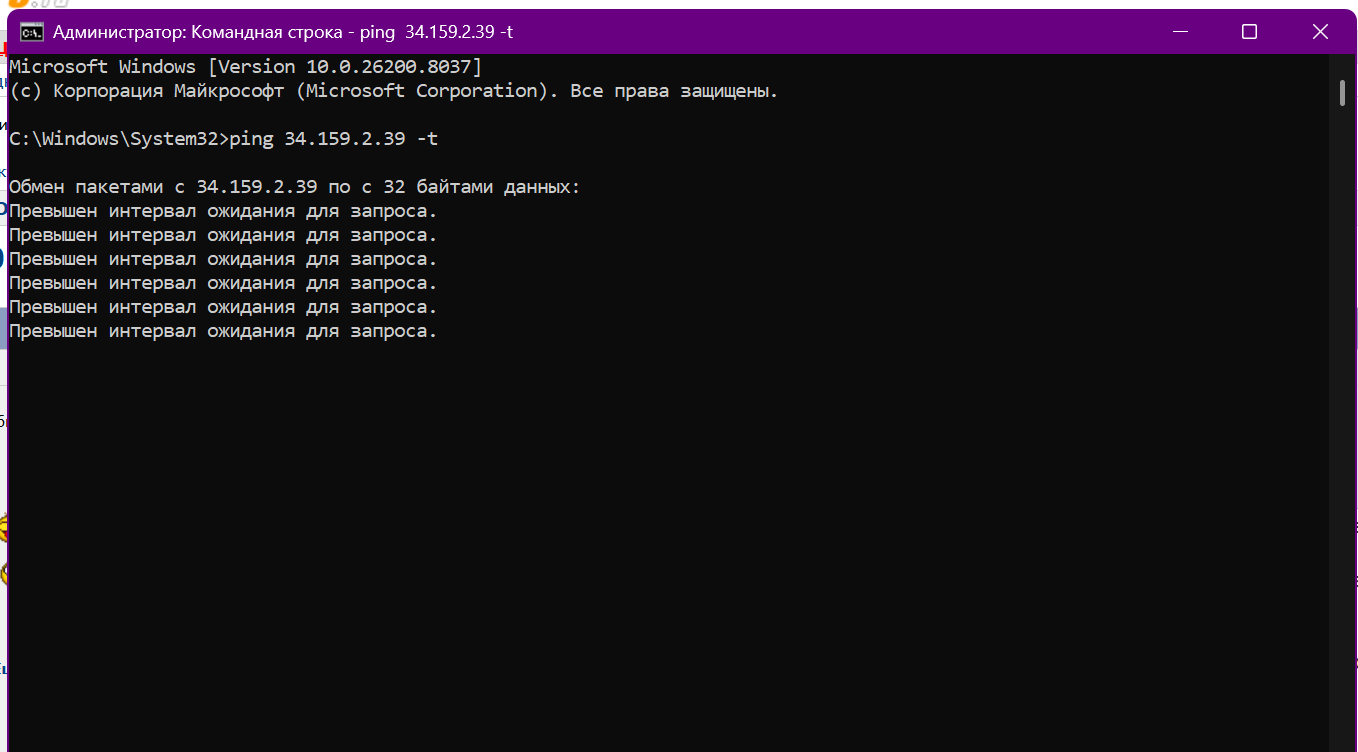Click the first "Превышен интервал ожидания" line
This screenshot has height=752, width=1358.
pyautogui.click(x=223, y=211)
